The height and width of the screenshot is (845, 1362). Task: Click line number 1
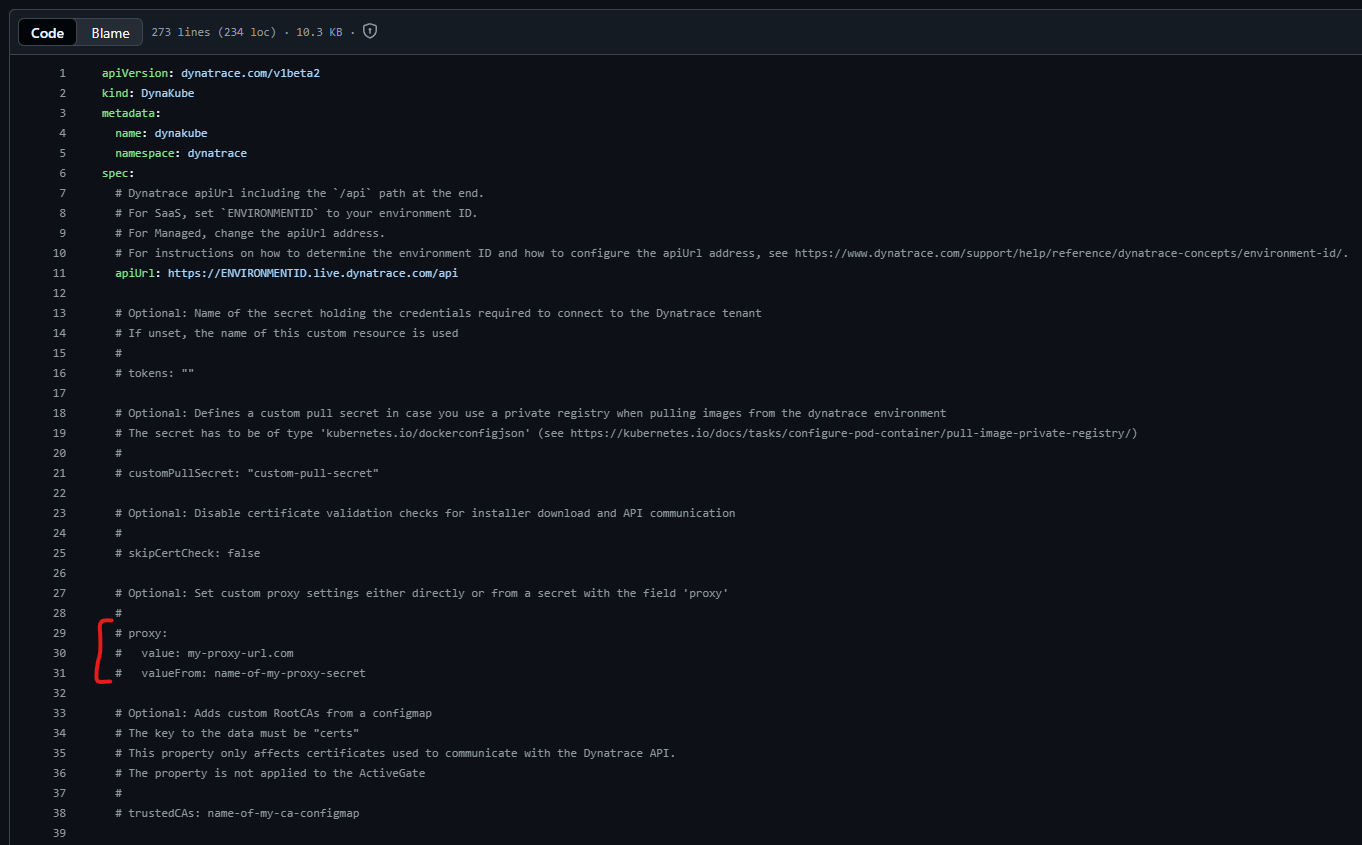coord(62,73)
